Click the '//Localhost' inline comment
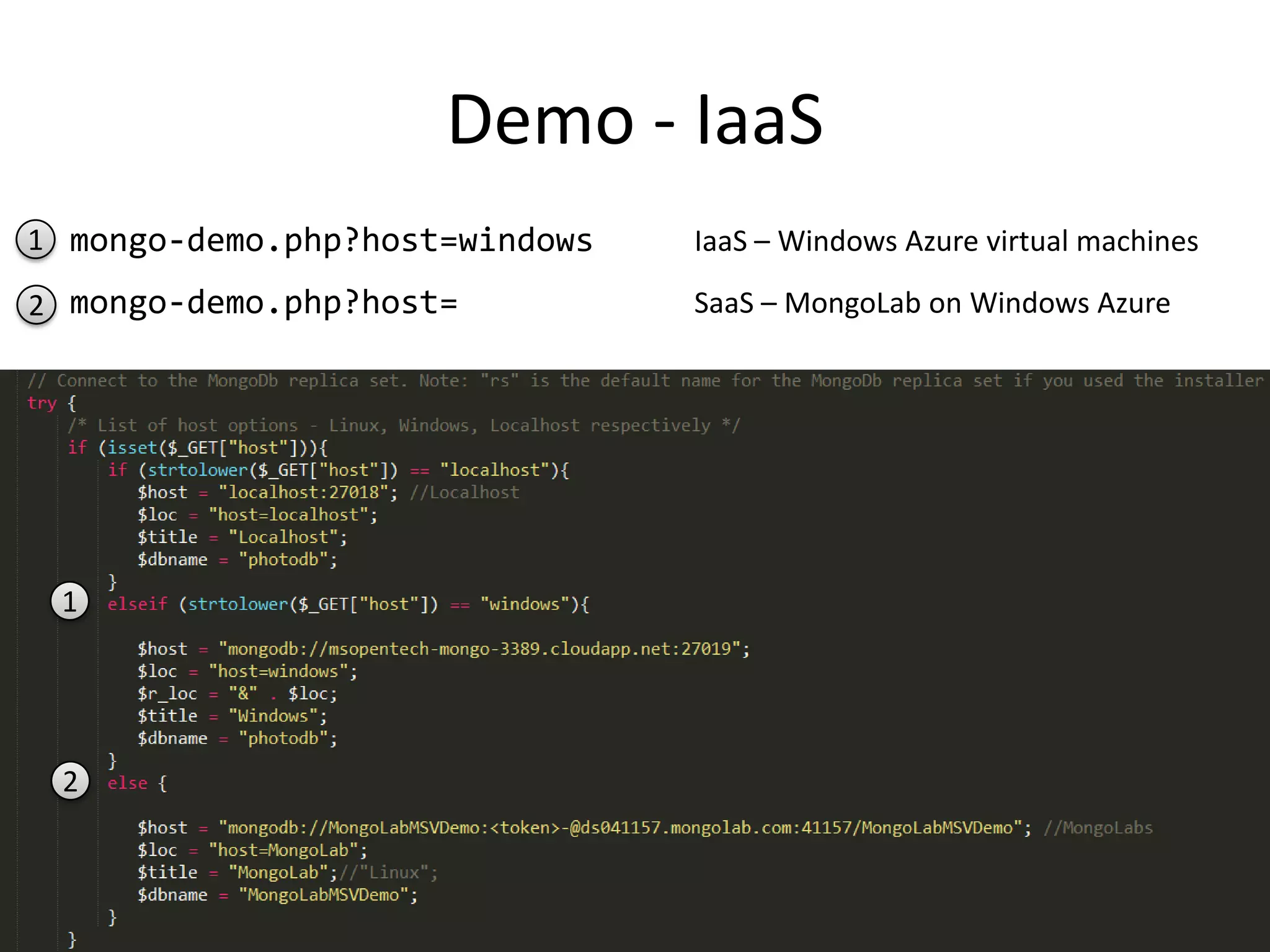Image resolution: width=1270 pixels, height=952 pixels. pos(464,493)
